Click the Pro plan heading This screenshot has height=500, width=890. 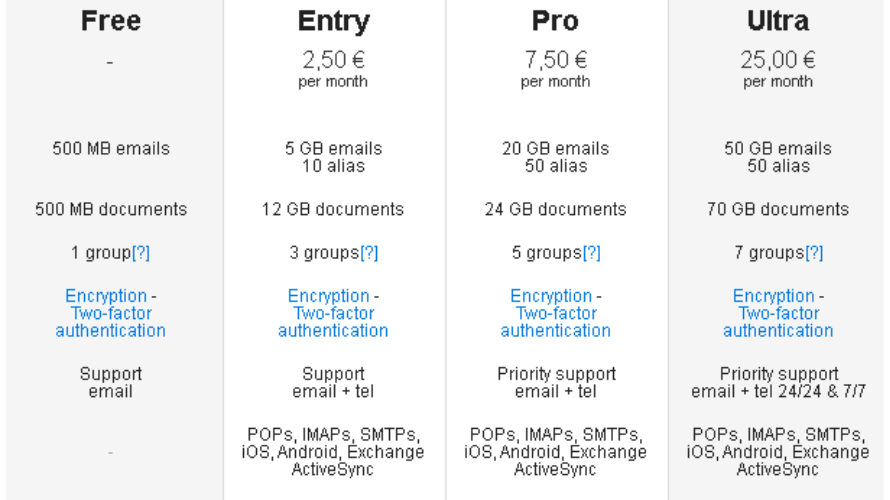point(556,21)
